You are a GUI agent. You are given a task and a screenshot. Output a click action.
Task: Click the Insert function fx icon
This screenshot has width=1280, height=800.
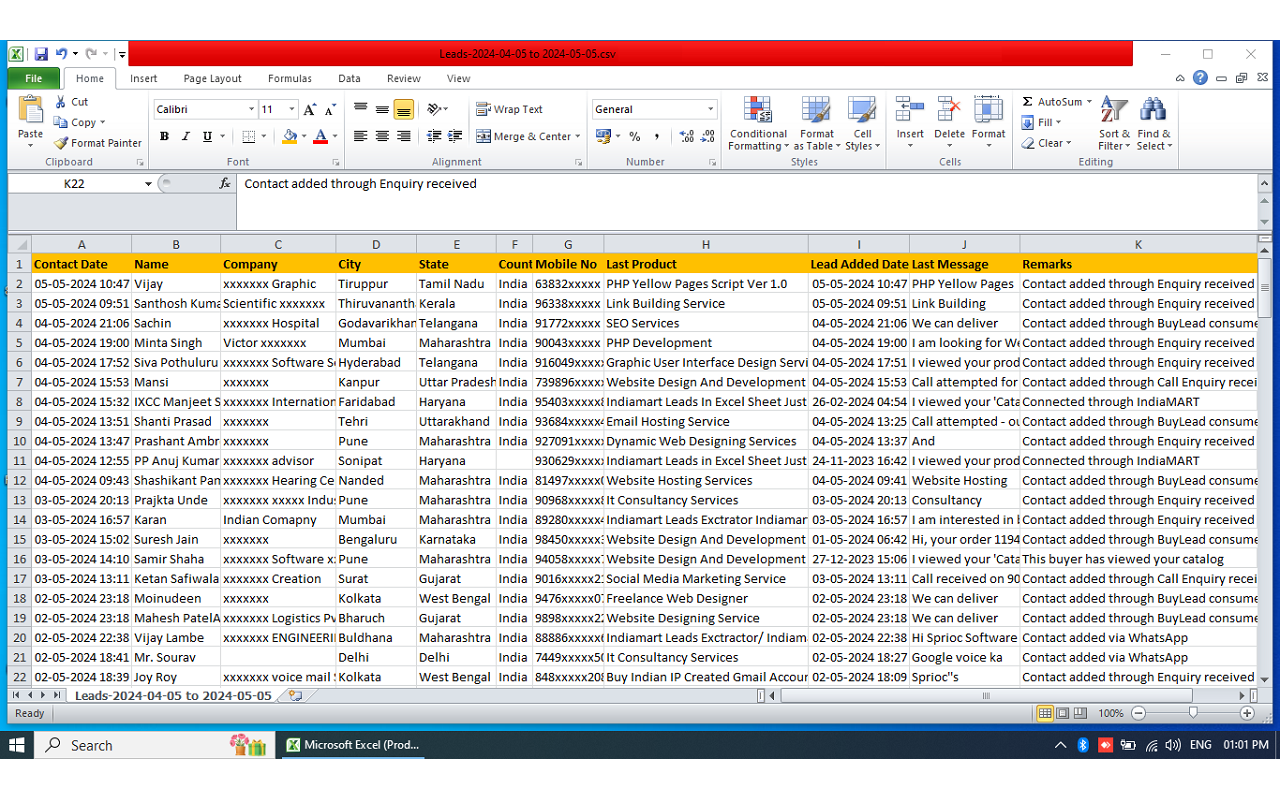click(x=225, y=184)
